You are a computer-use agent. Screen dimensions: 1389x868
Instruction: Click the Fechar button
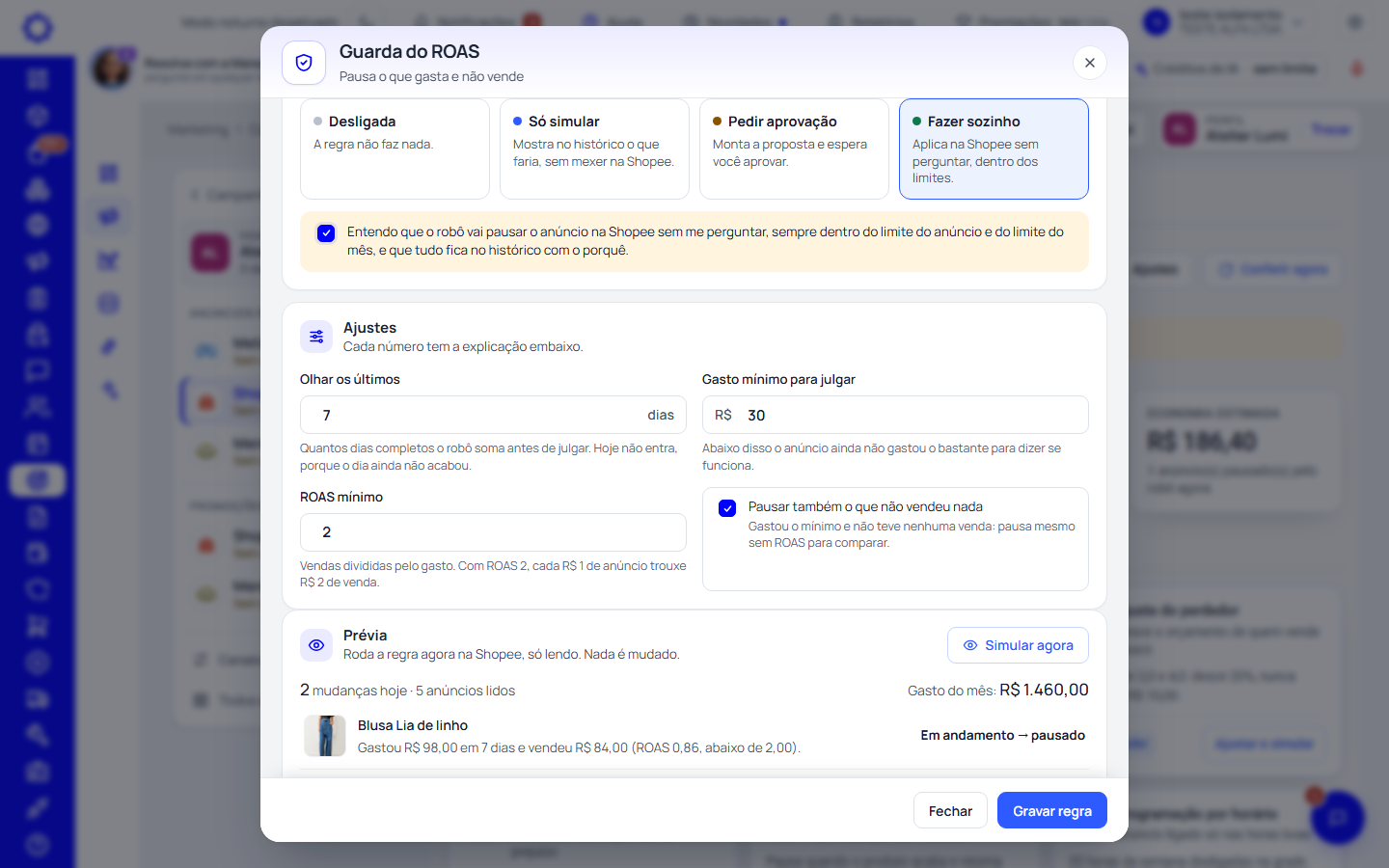point(950,811)
